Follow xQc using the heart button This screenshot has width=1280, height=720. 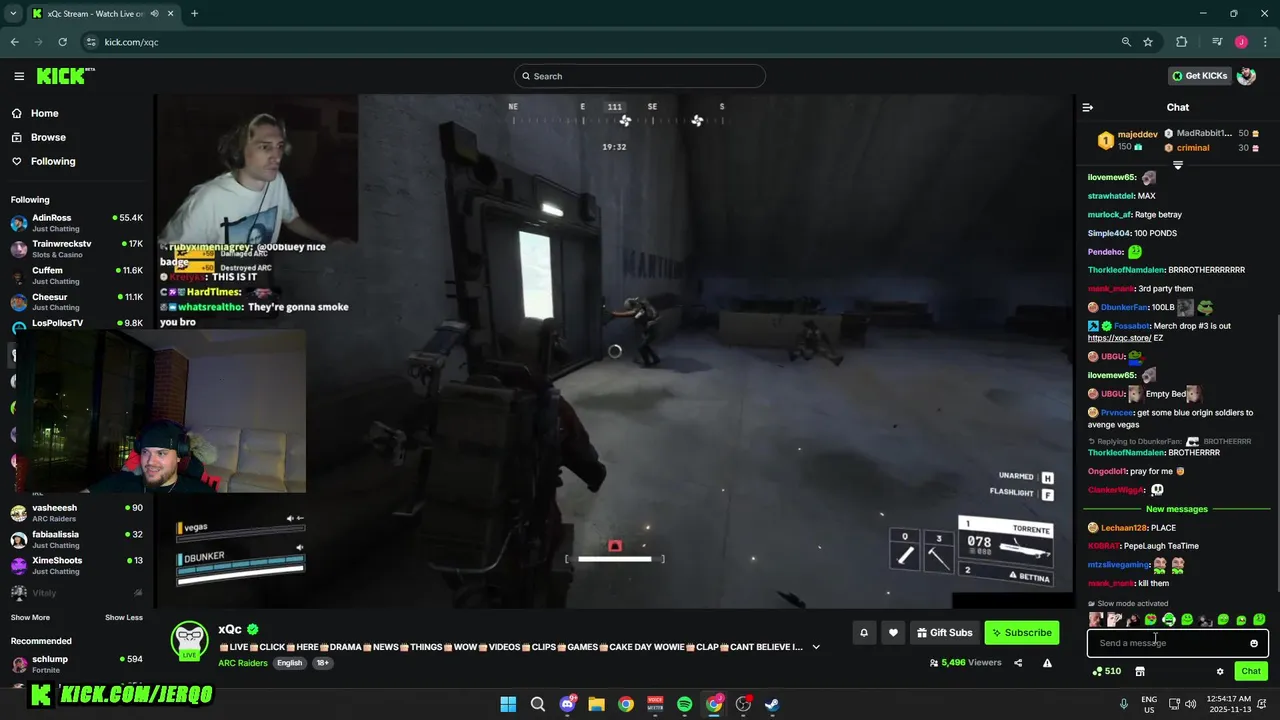pyautogui.click(x=893, y=632)
